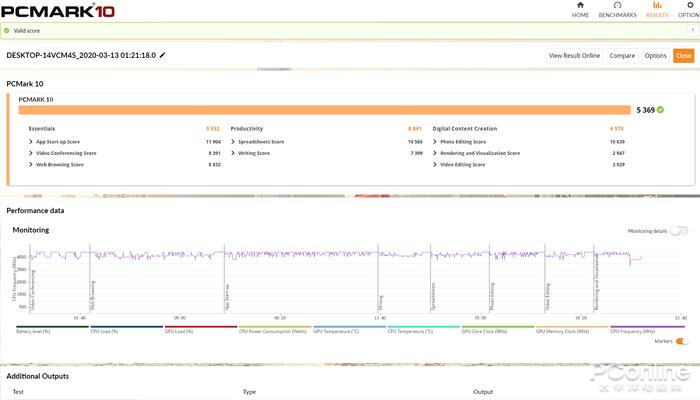Screen dimensions: 700x400
Task: Click the Type column header
Action: coord(250,392)
